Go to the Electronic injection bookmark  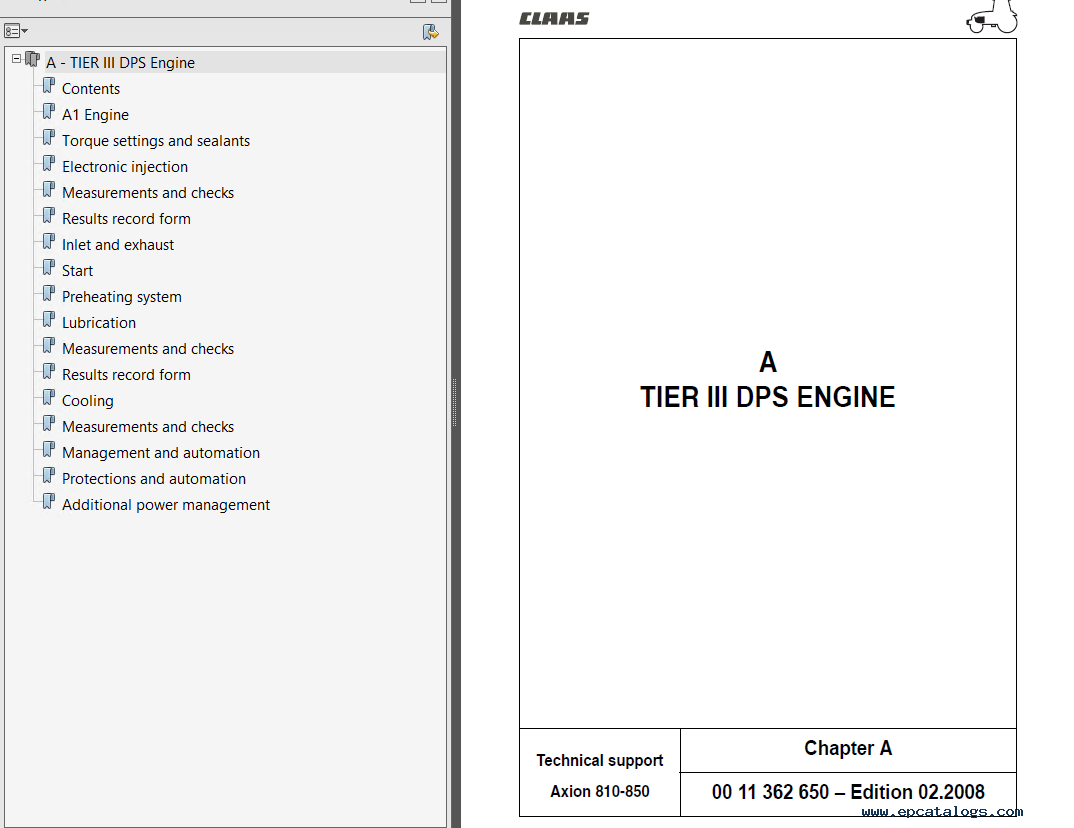[x=125, y=167]
